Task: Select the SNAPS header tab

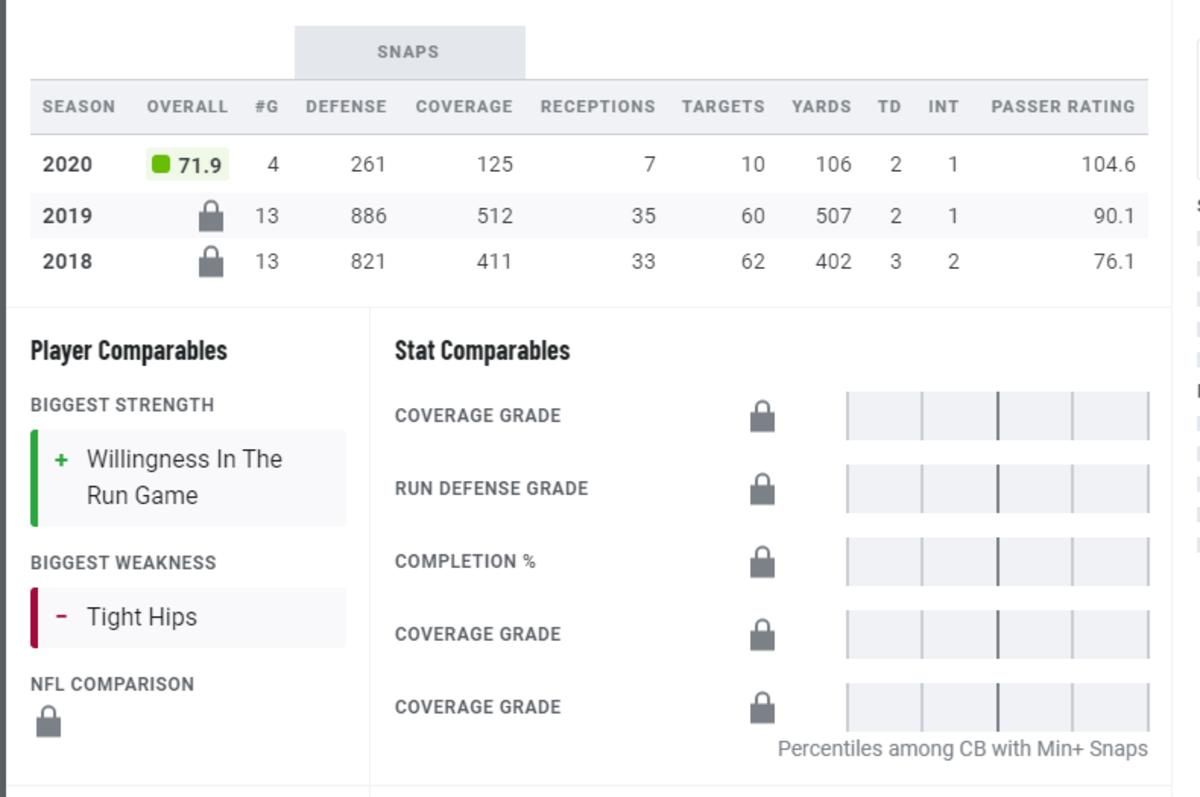Action: (x=409, y=52)
